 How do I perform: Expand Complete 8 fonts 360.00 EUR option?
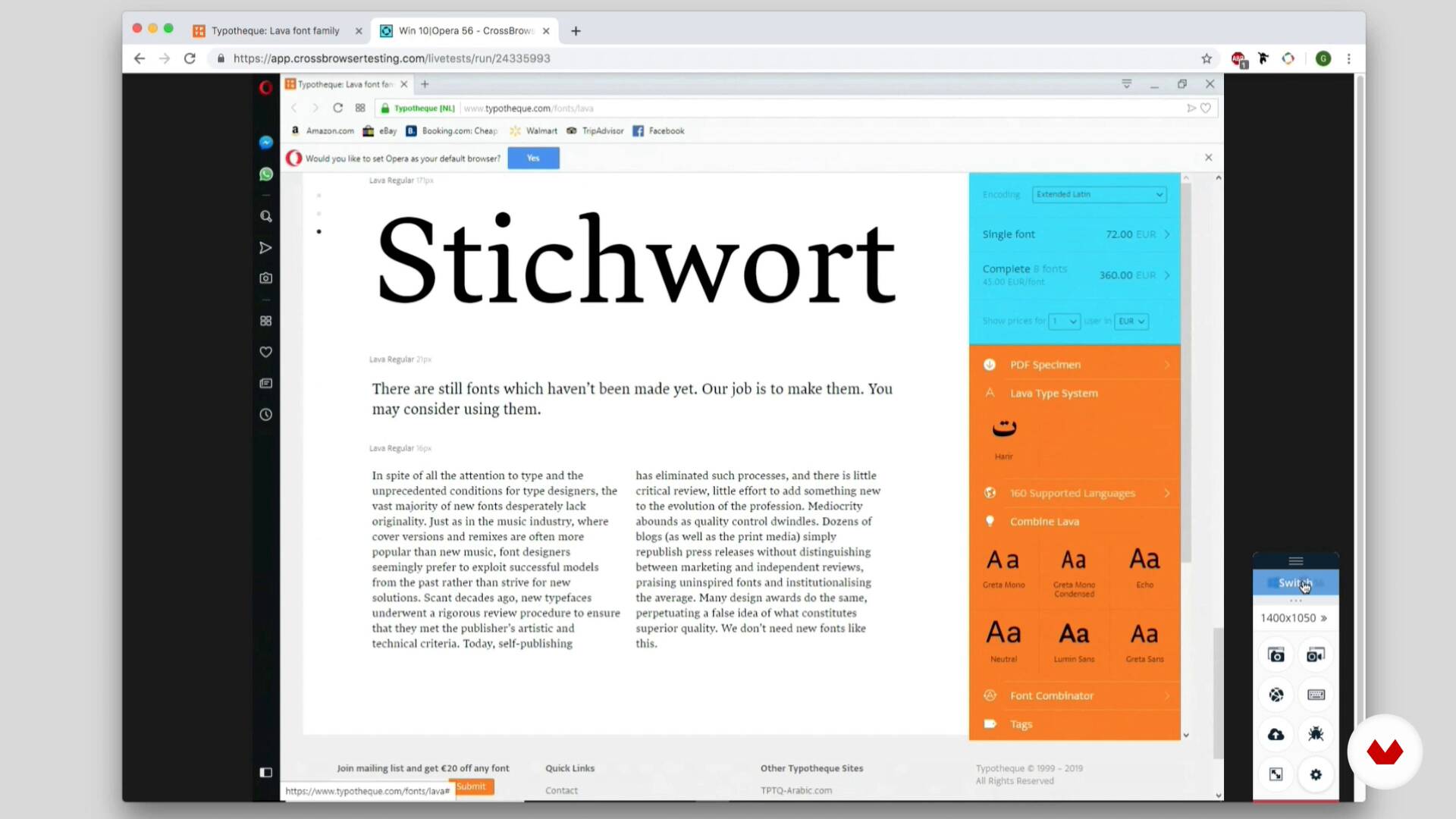(x=1075, y=275)
